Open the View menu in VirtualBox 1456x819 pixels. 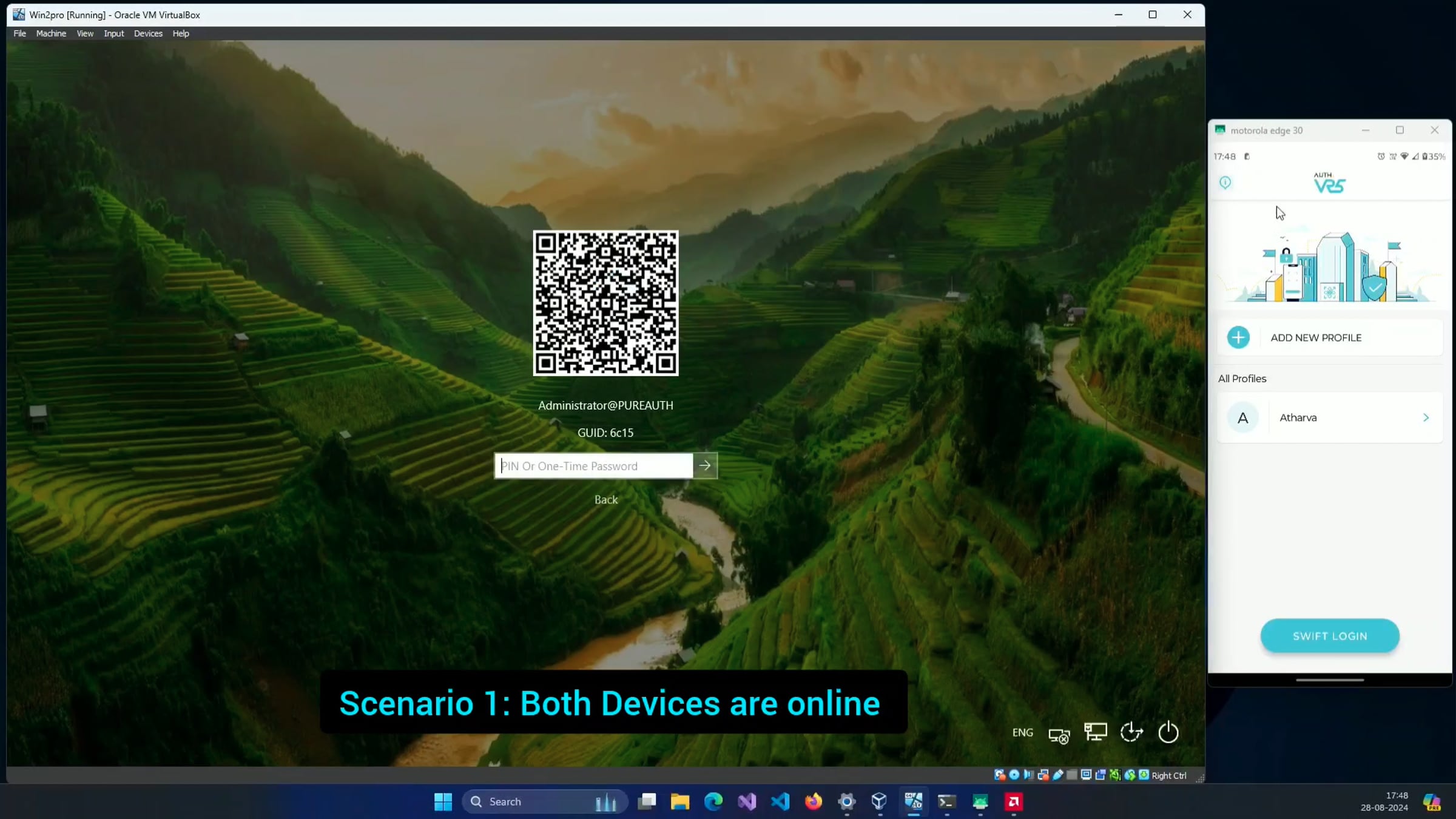click(x=85, y=33)
